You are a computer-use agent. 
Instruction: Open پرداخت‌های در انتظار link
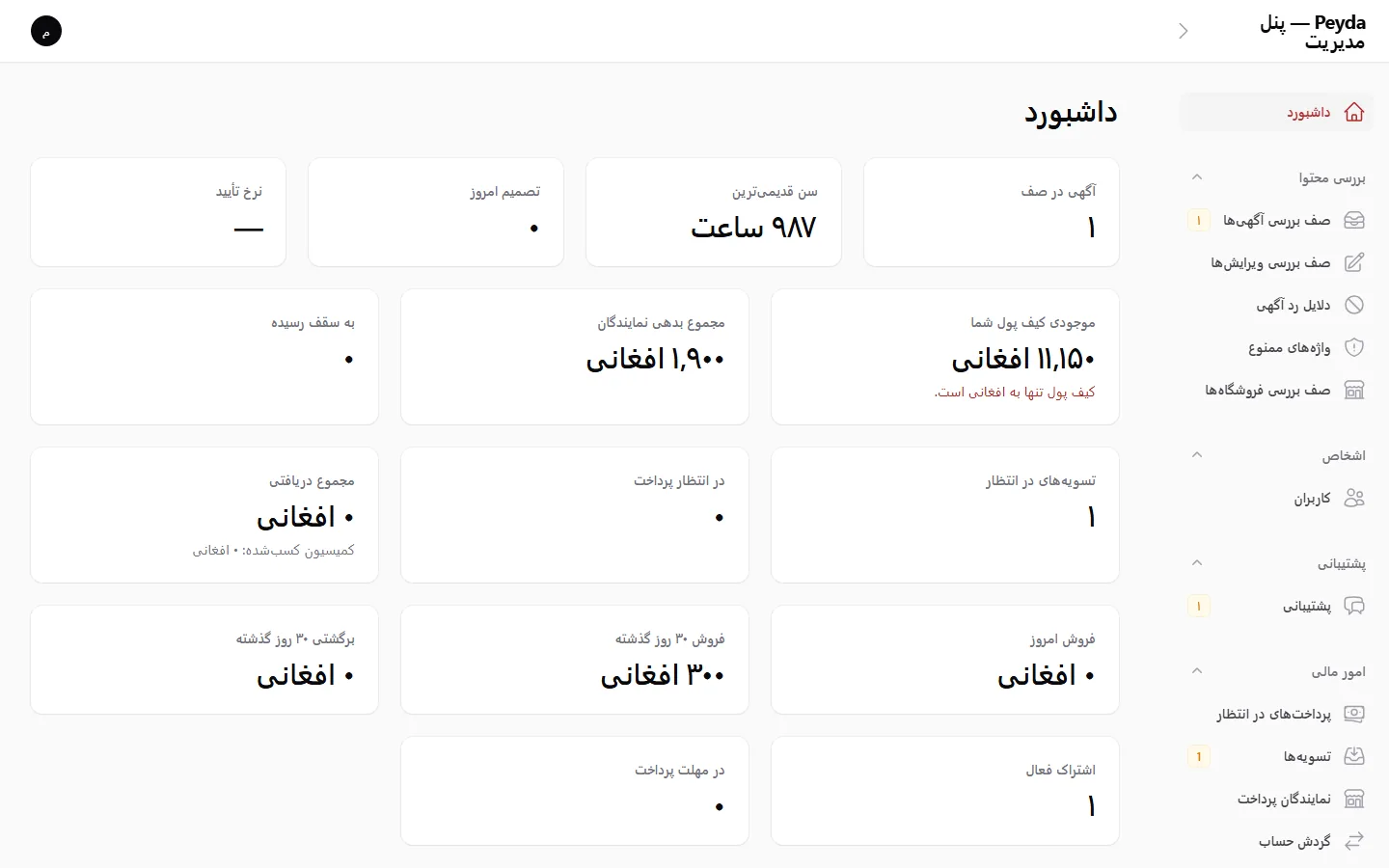1276,715
